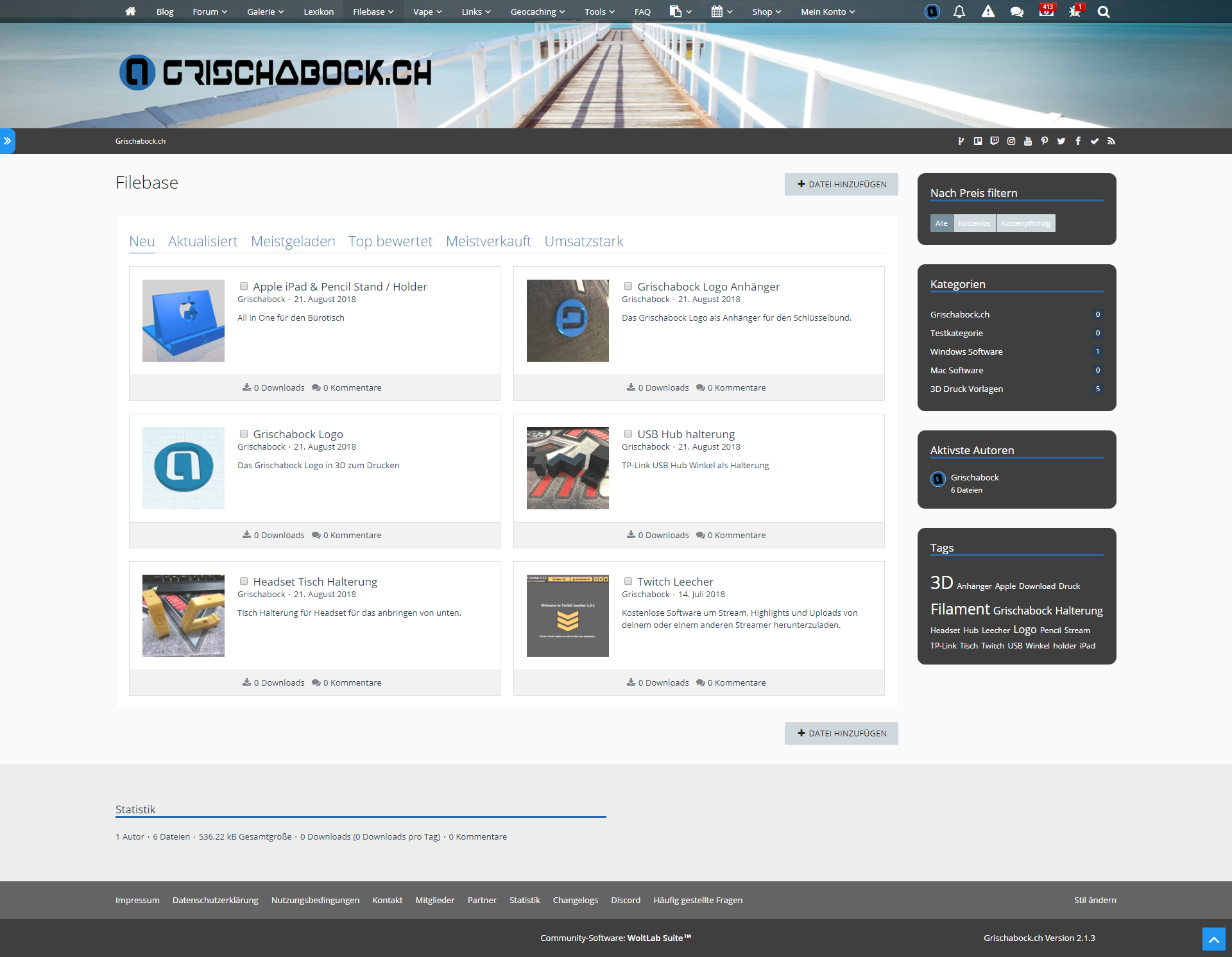
Task: Open the Geocaching dropdown menu
Action: (x=537, y=12)
